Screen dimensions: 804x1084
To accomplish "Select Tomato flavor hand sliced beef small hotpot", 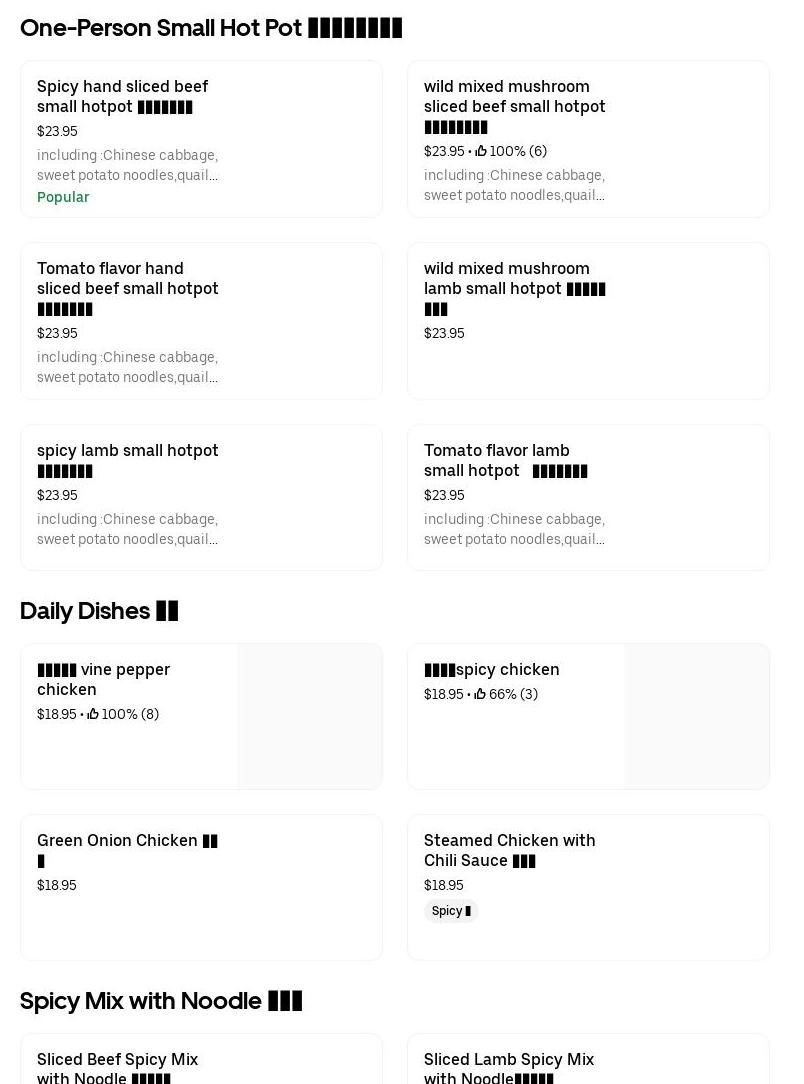I will click(201, 321).
